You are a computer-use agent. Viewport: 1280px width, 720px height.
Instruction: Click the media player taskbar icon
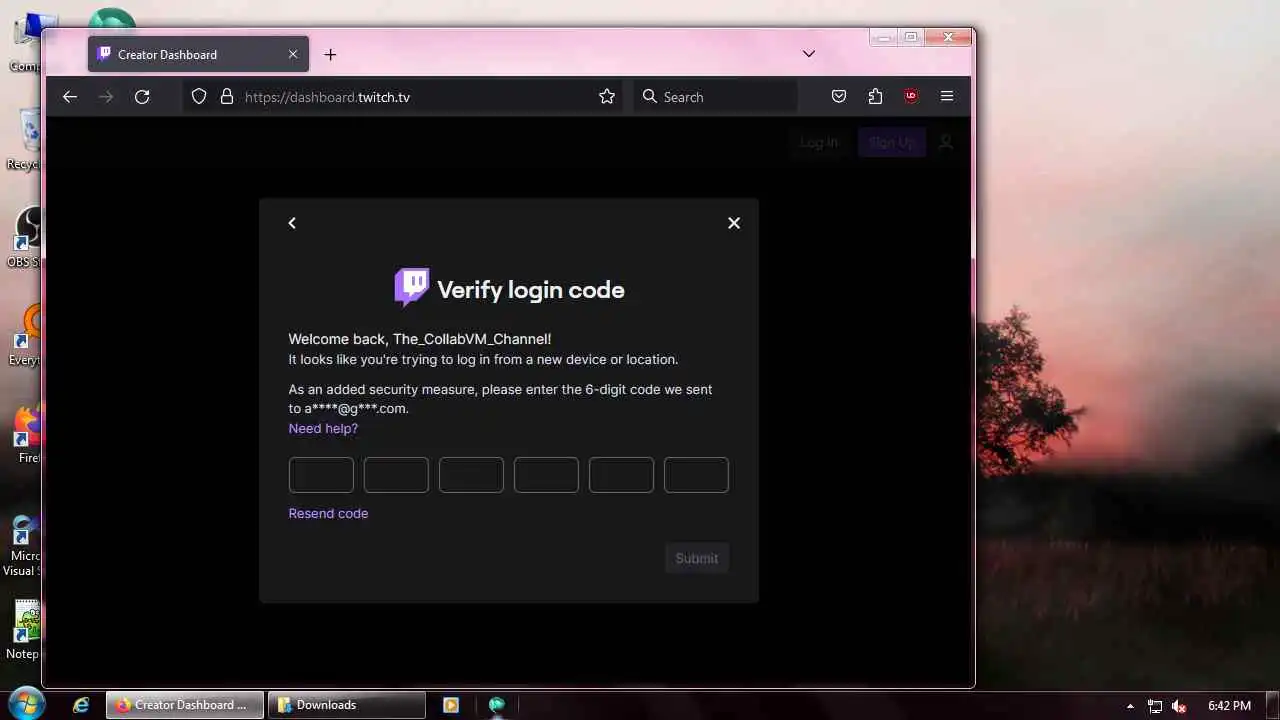pos(451,705)
